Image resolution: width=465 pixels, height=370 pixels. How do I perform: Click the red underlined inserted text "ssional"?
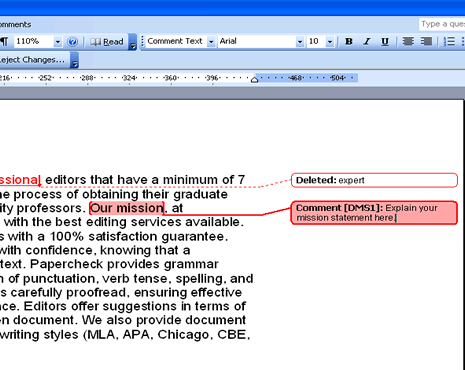[20, 180]
